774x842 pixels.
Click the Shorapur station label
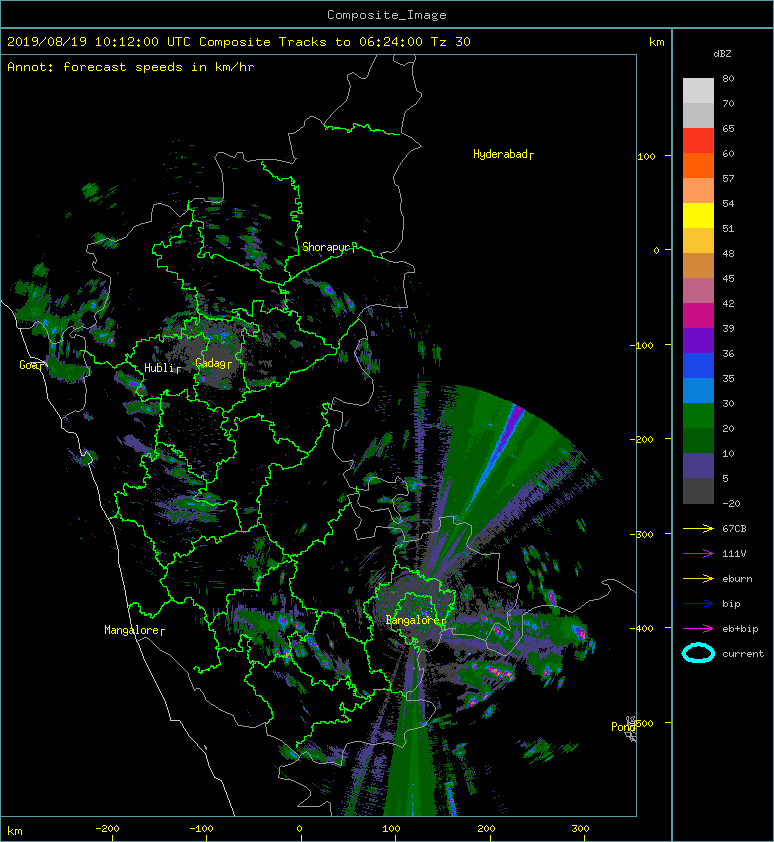[x=329, y=247]
